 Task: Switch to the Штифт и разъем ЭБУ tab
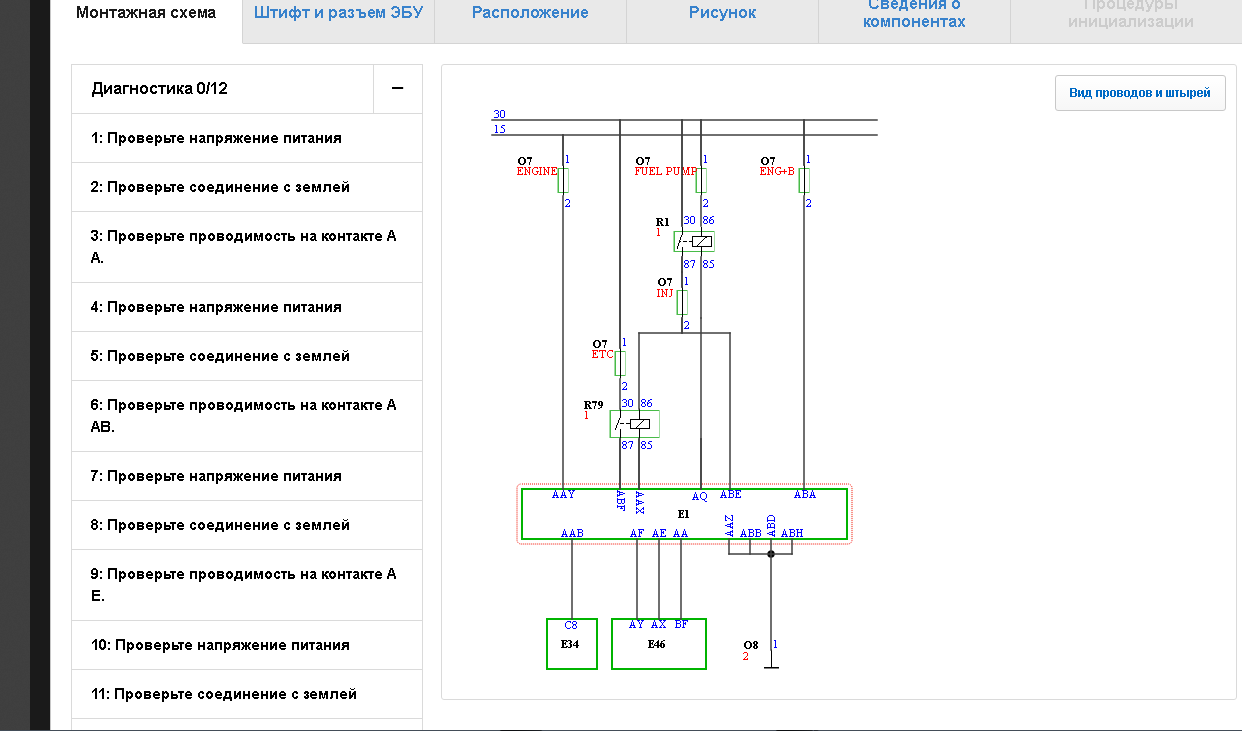(x=339, y=13)
